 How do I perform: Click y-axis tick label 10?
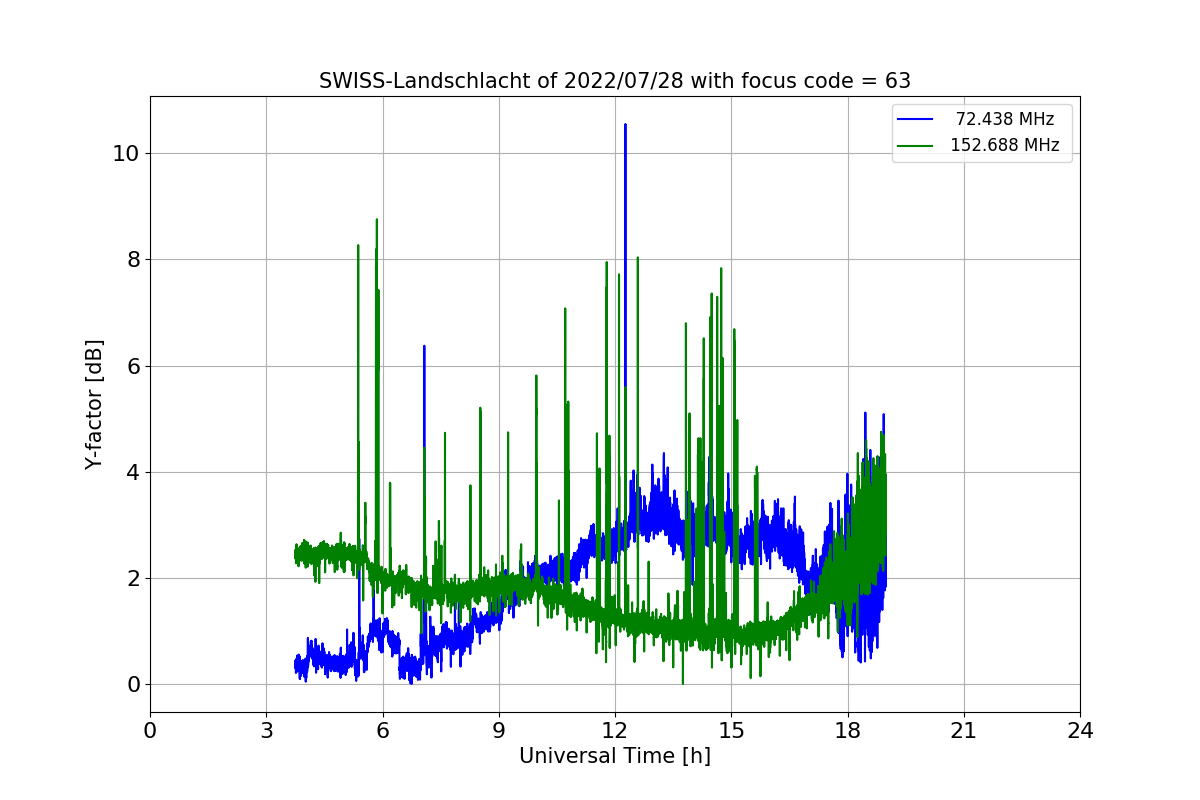point(126,153)
